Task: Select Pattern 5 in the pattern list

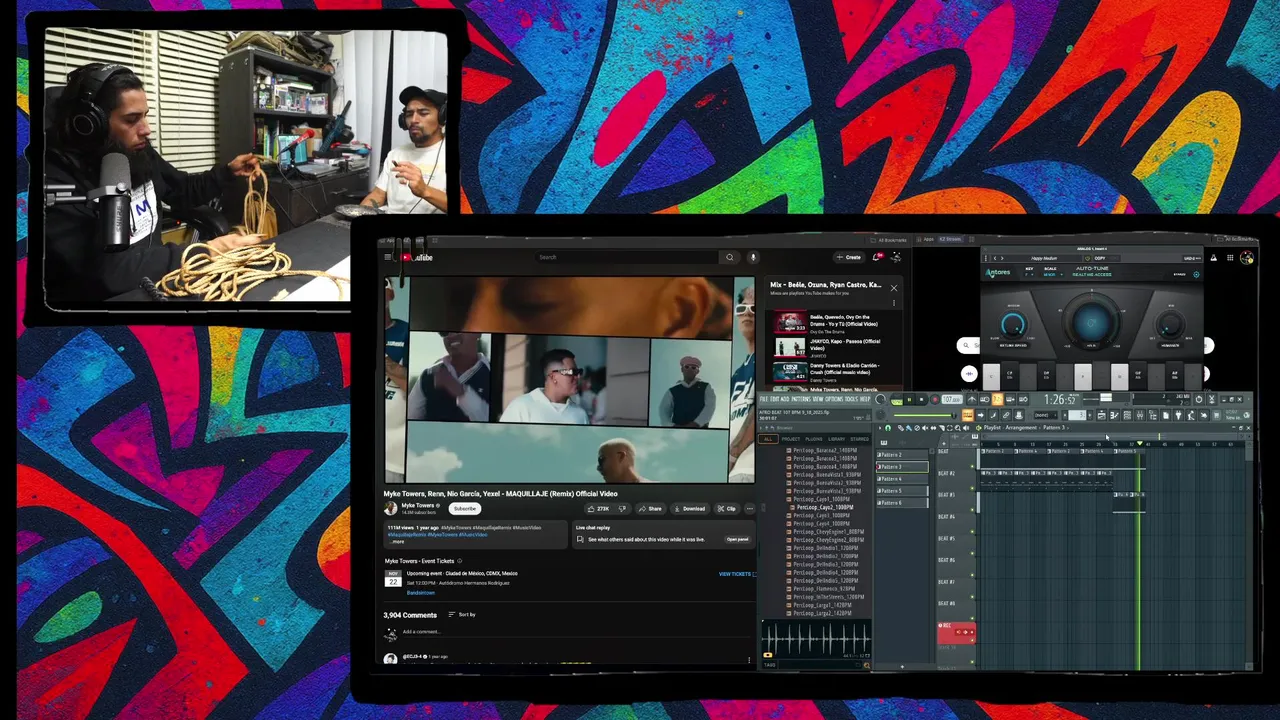Action: pyautogui.click(x=902, y=491)
